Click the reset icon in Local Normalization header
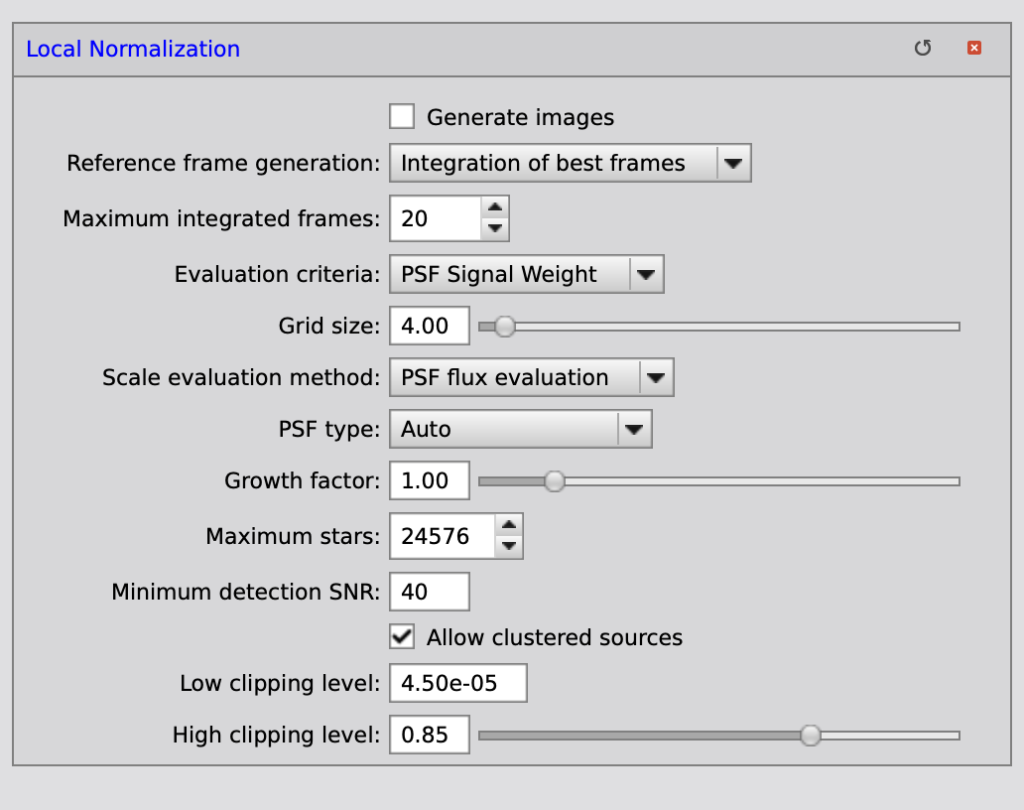Image resolution: width=1024 pixels, height=810 pixels. point(922,48)
